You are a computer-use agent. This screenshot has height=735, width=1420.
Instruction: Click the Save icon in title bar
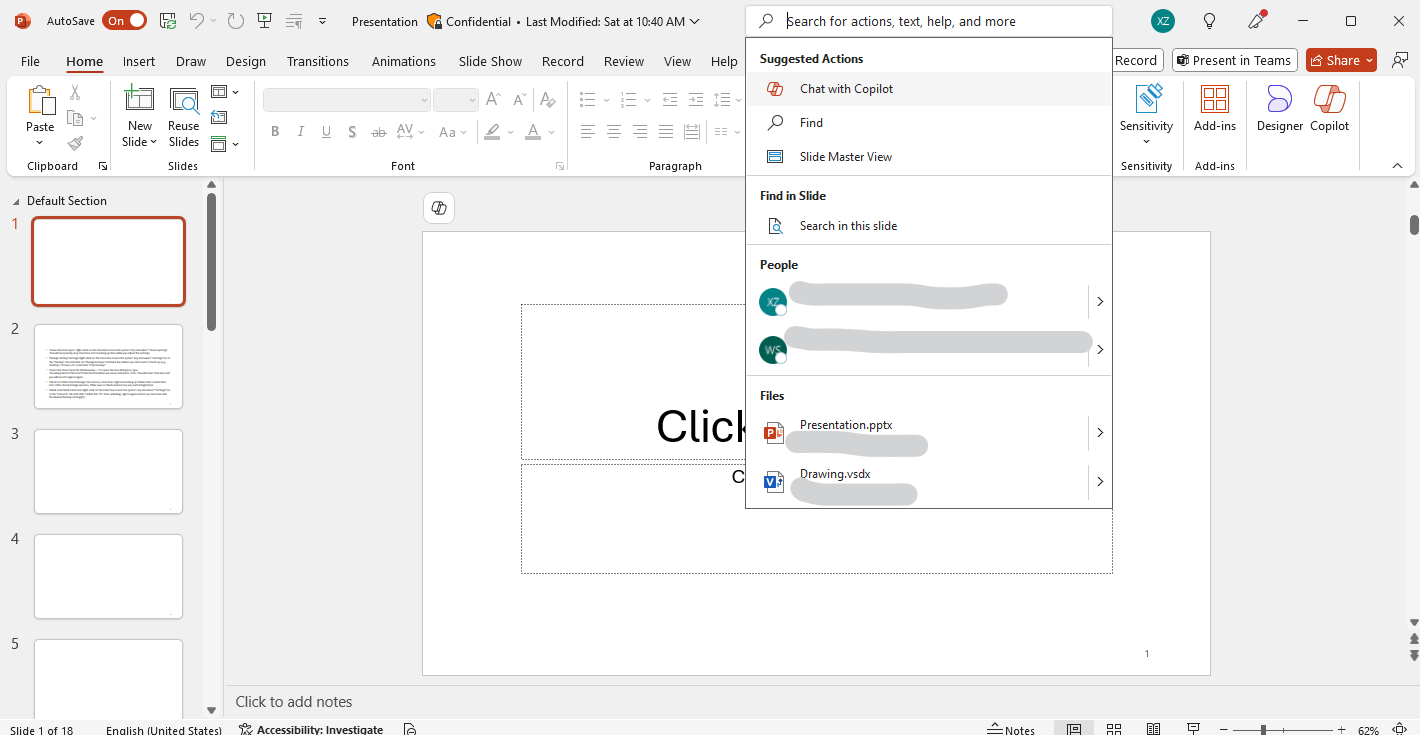click(168, 21)
